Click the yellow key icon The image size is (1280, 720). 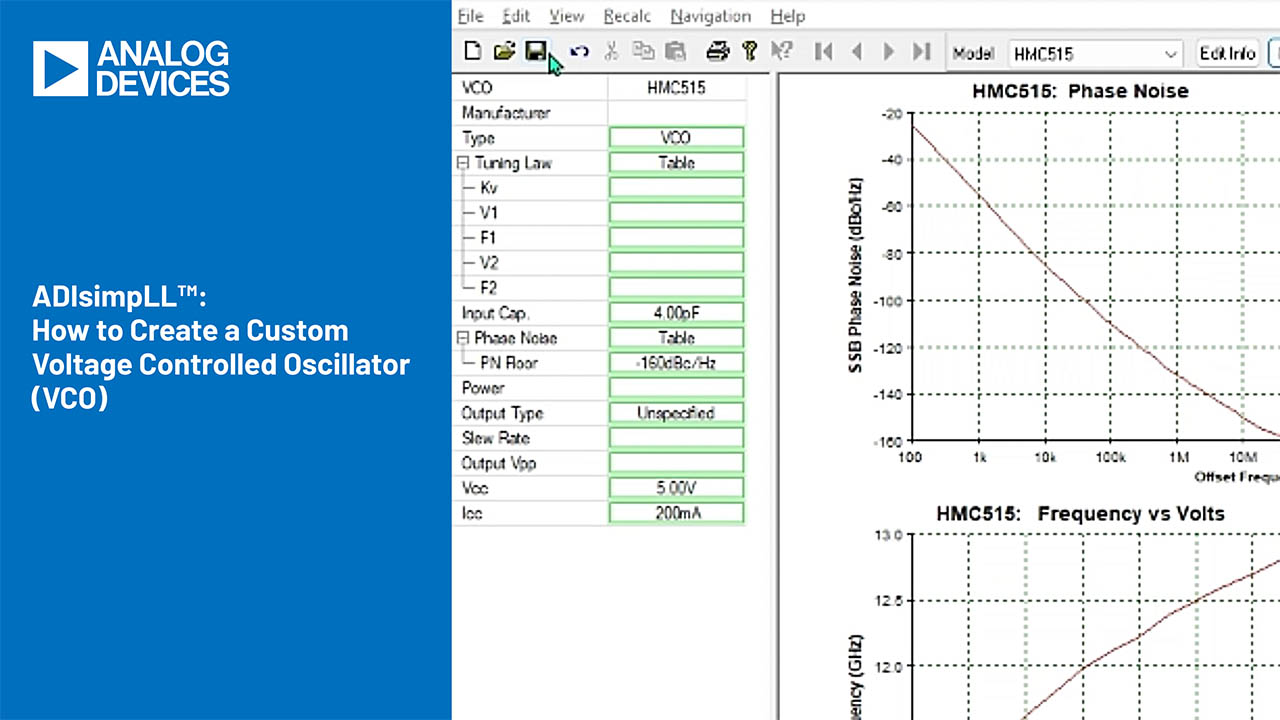click(750, 52)
